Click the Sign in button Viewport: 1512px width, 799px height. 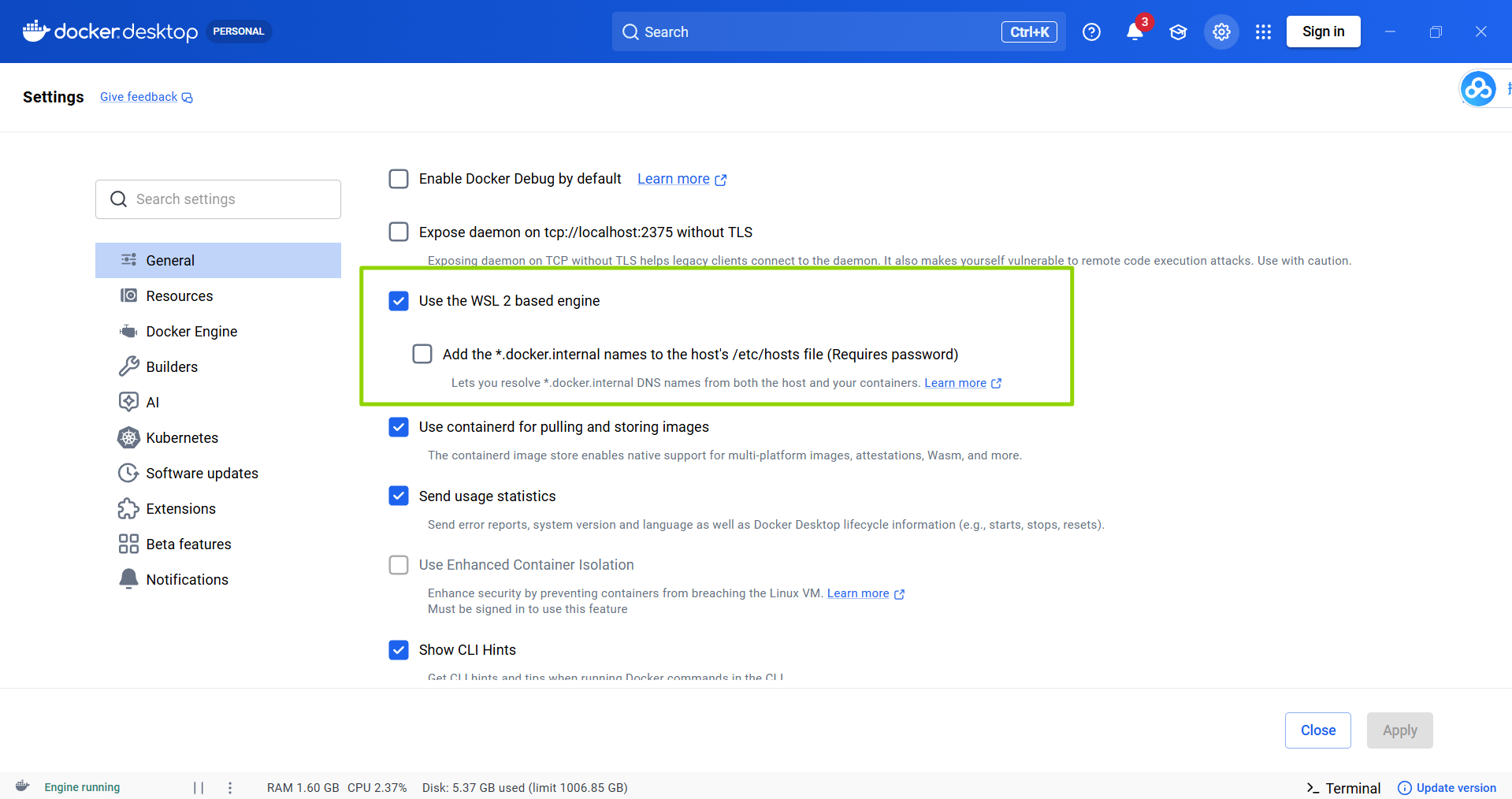(1323, 32)
